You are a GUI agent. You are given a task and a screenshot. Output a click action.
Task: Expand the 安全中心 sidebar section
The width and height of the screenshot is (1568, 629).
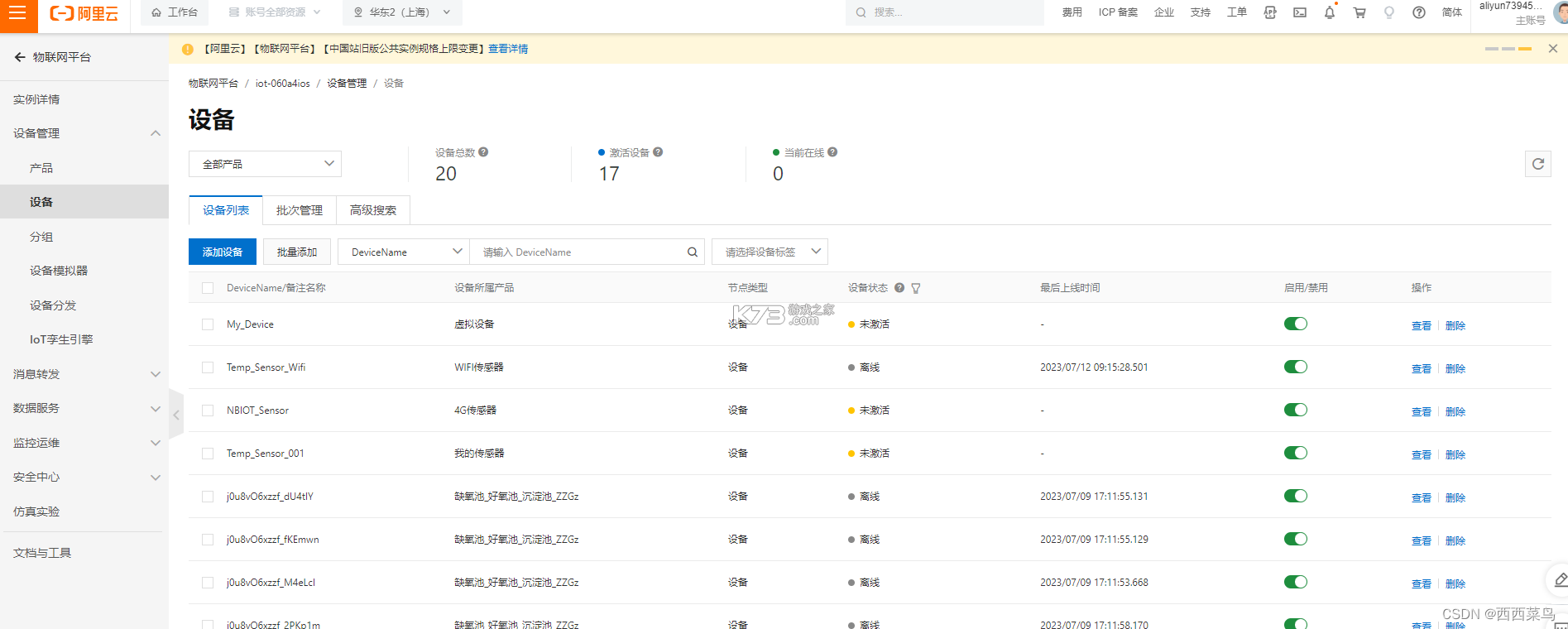point(84,477)
